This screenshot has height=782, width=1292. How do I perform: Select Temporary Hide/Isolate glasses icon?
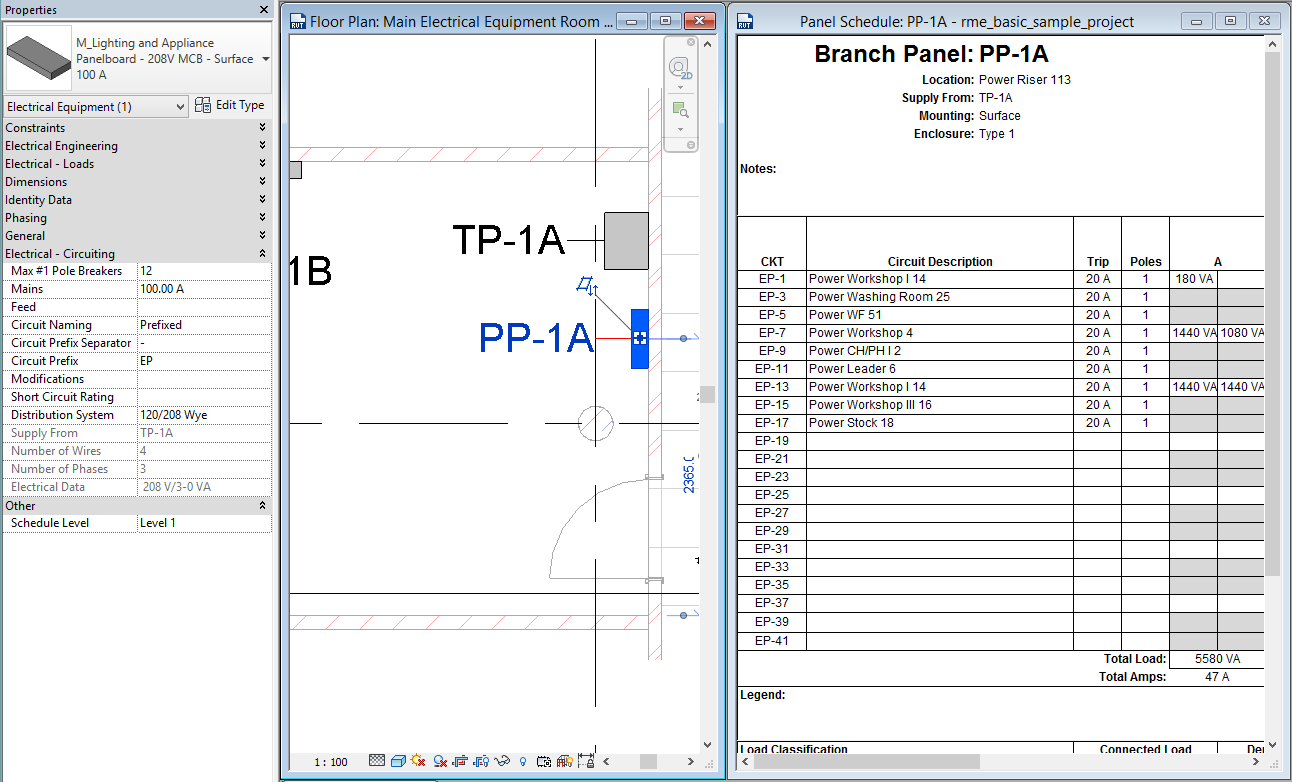point(503,761)
